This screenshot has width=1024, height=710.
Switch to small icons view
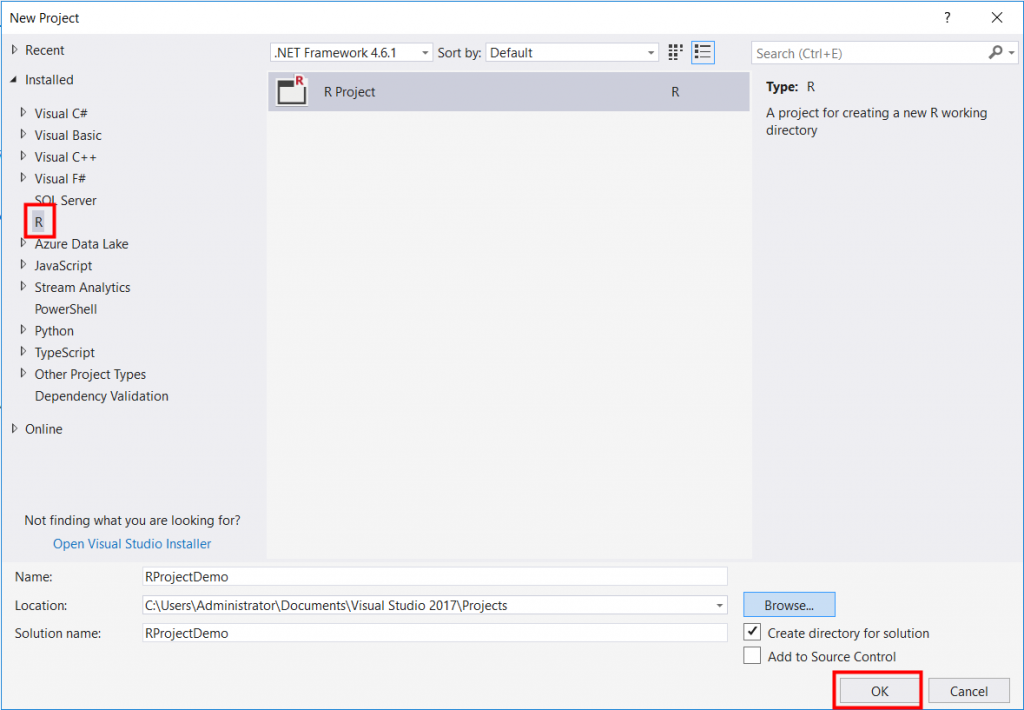click(675, 52)
